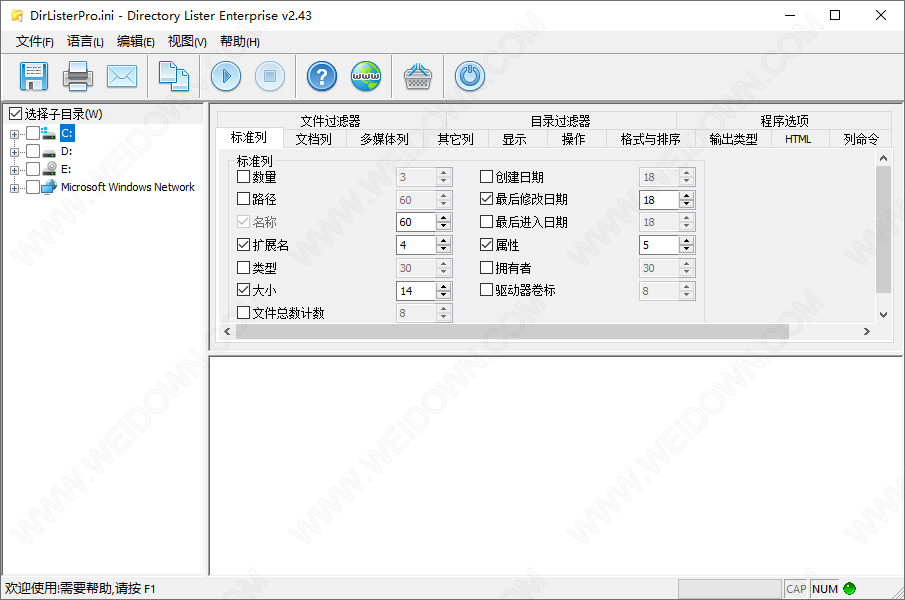The width and height of the screenshot is (905, 600).
Task: Open the website via the globe www icon
Action: point(366,76)
